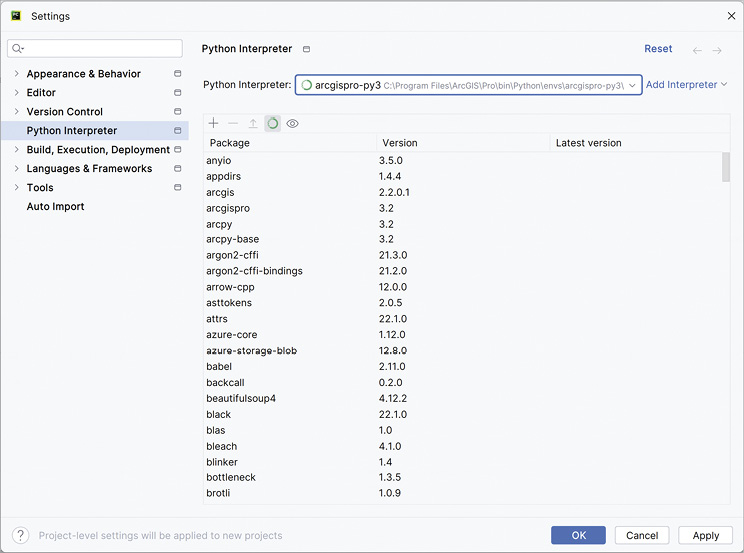Expand the Editor section

(x=17, y=93)
